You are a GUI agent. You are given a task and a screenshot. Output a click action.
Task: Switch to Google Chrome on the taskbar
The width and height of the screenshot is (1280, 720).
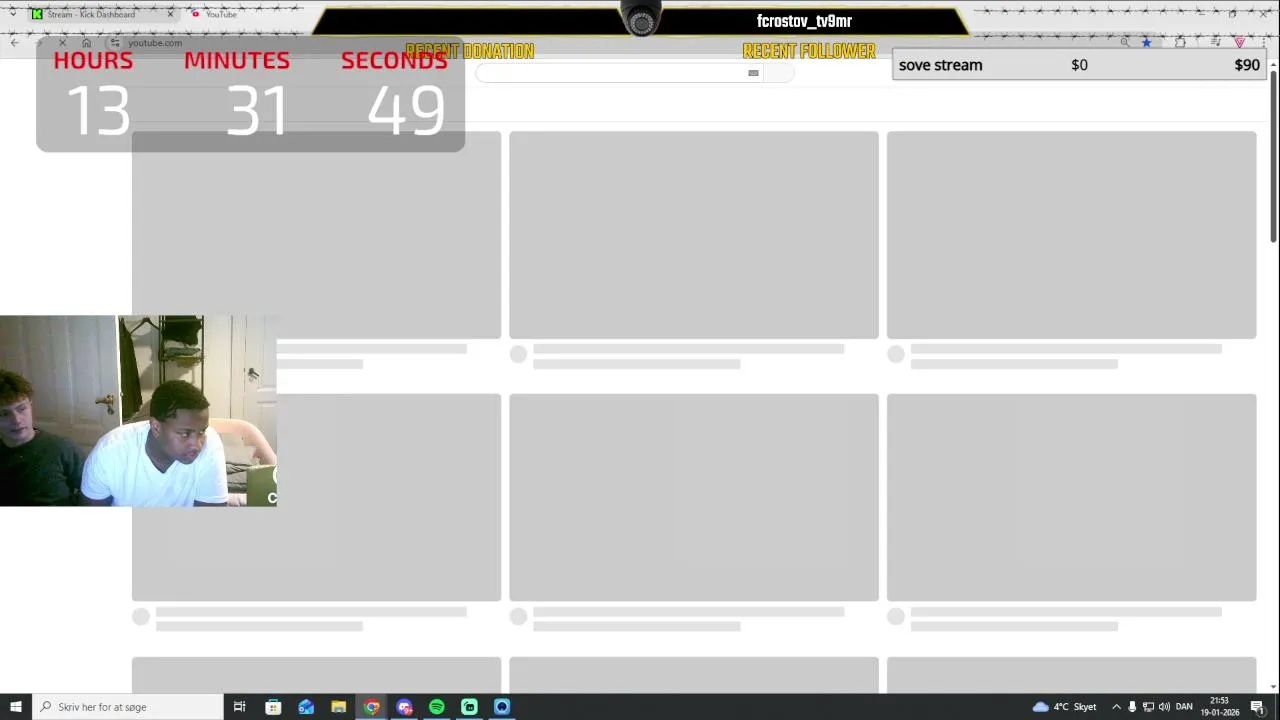[x=372, y=707]
